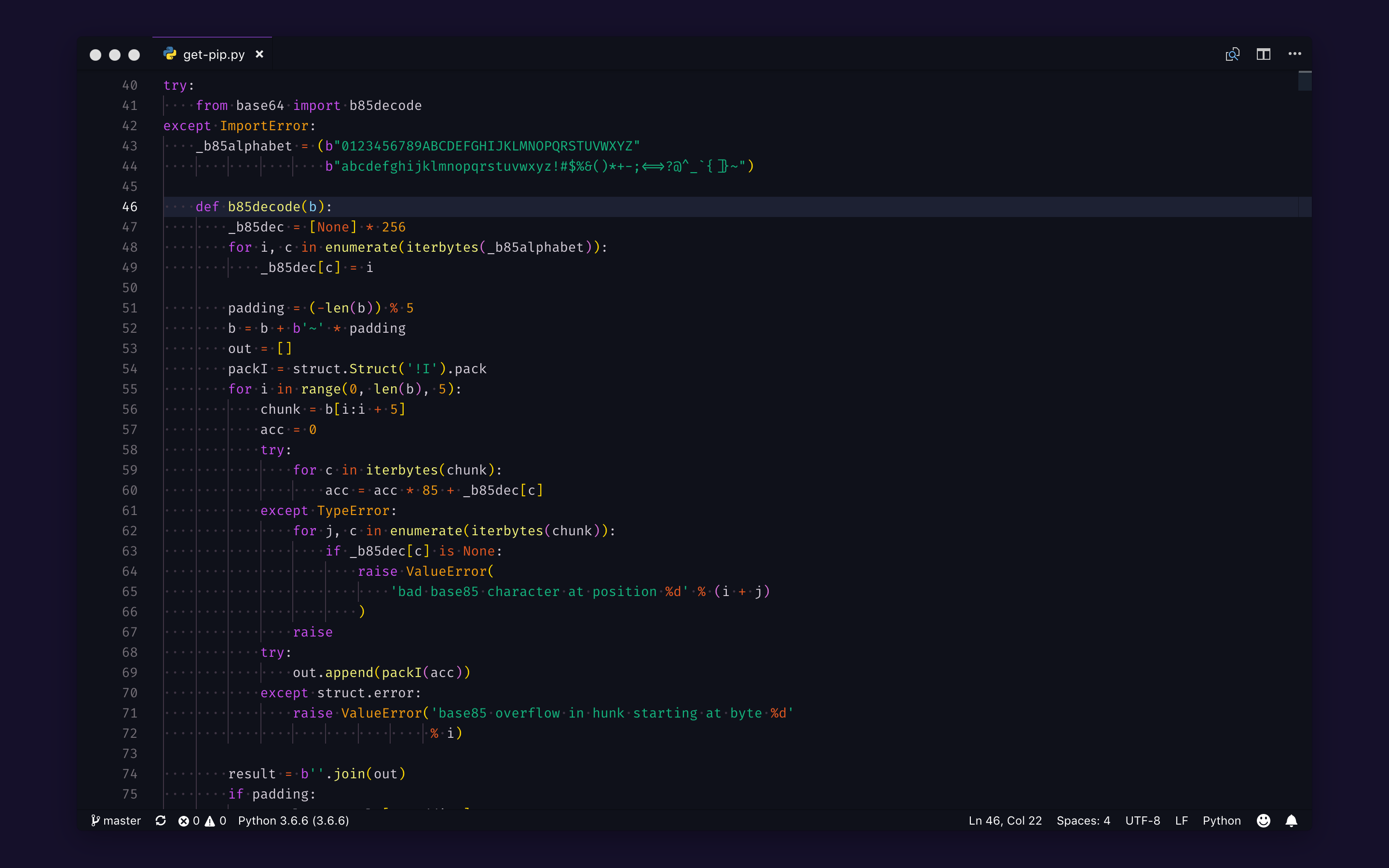This screenshot has width=1389, height=868.
Task: Open language mode selector showing Python
Action: tap(1221, 820)
